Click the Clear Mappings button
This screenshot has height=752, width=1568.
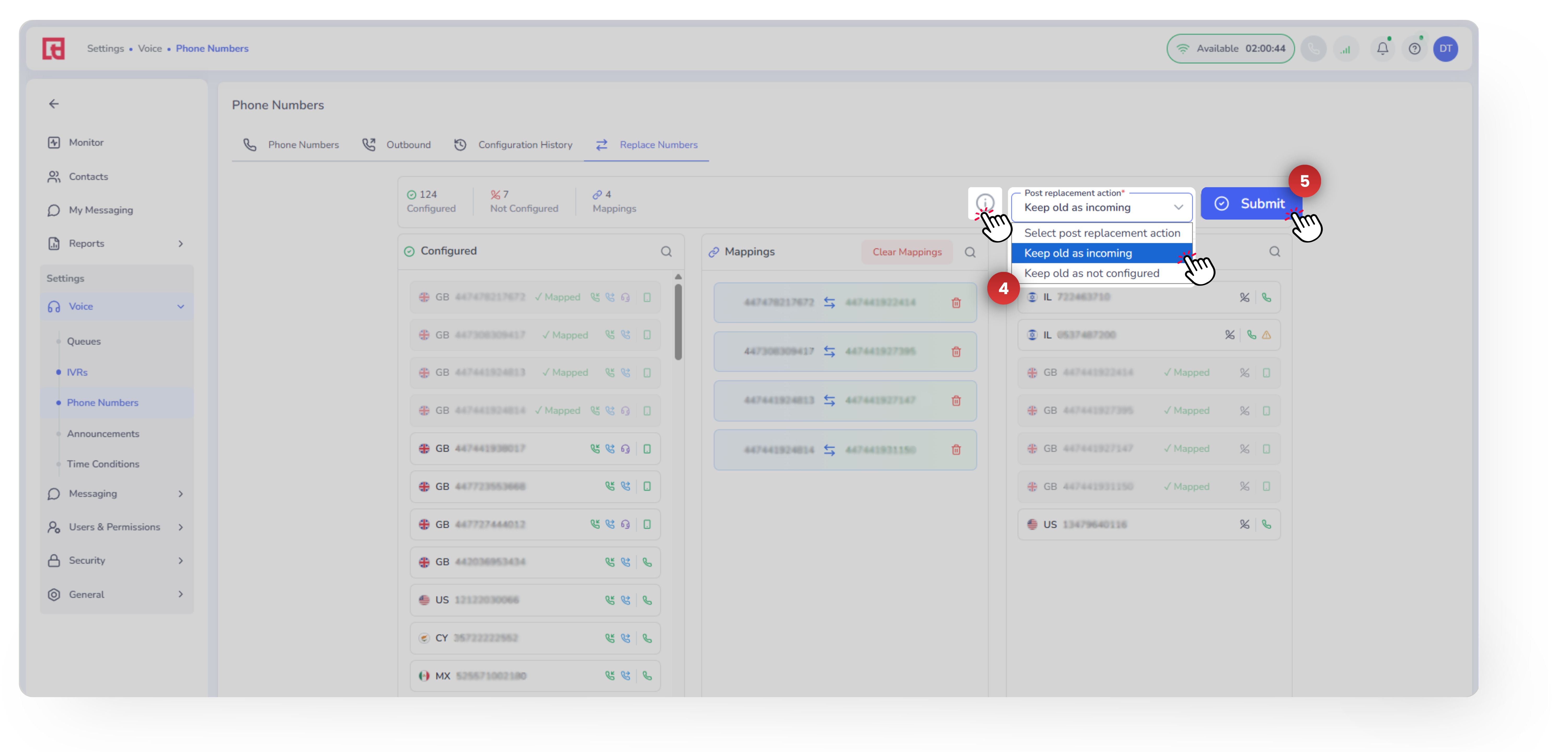tap(906, 252)
